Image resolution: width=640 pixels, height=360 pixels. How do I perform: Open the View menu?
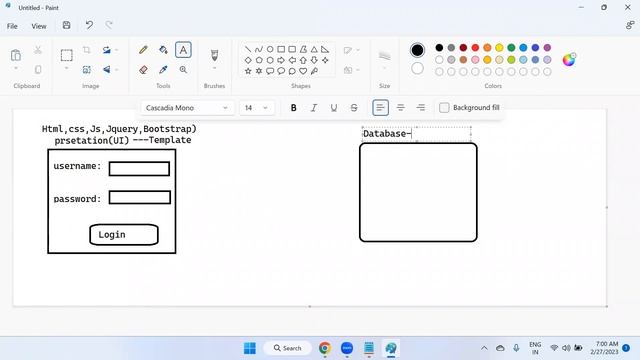(39, 26)
